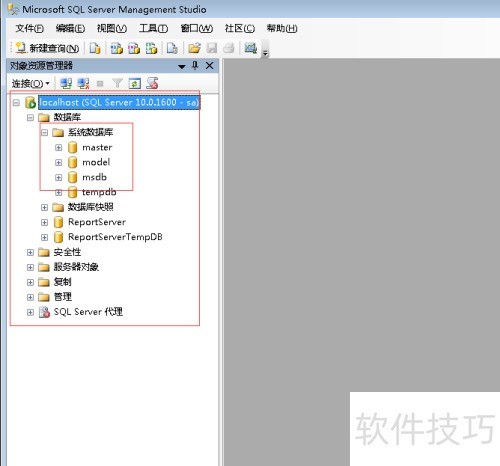Screen dimensions: 500x466
Task: Toggle auto-hide pin on Object Explorer
Action: [x=195, y=66]
